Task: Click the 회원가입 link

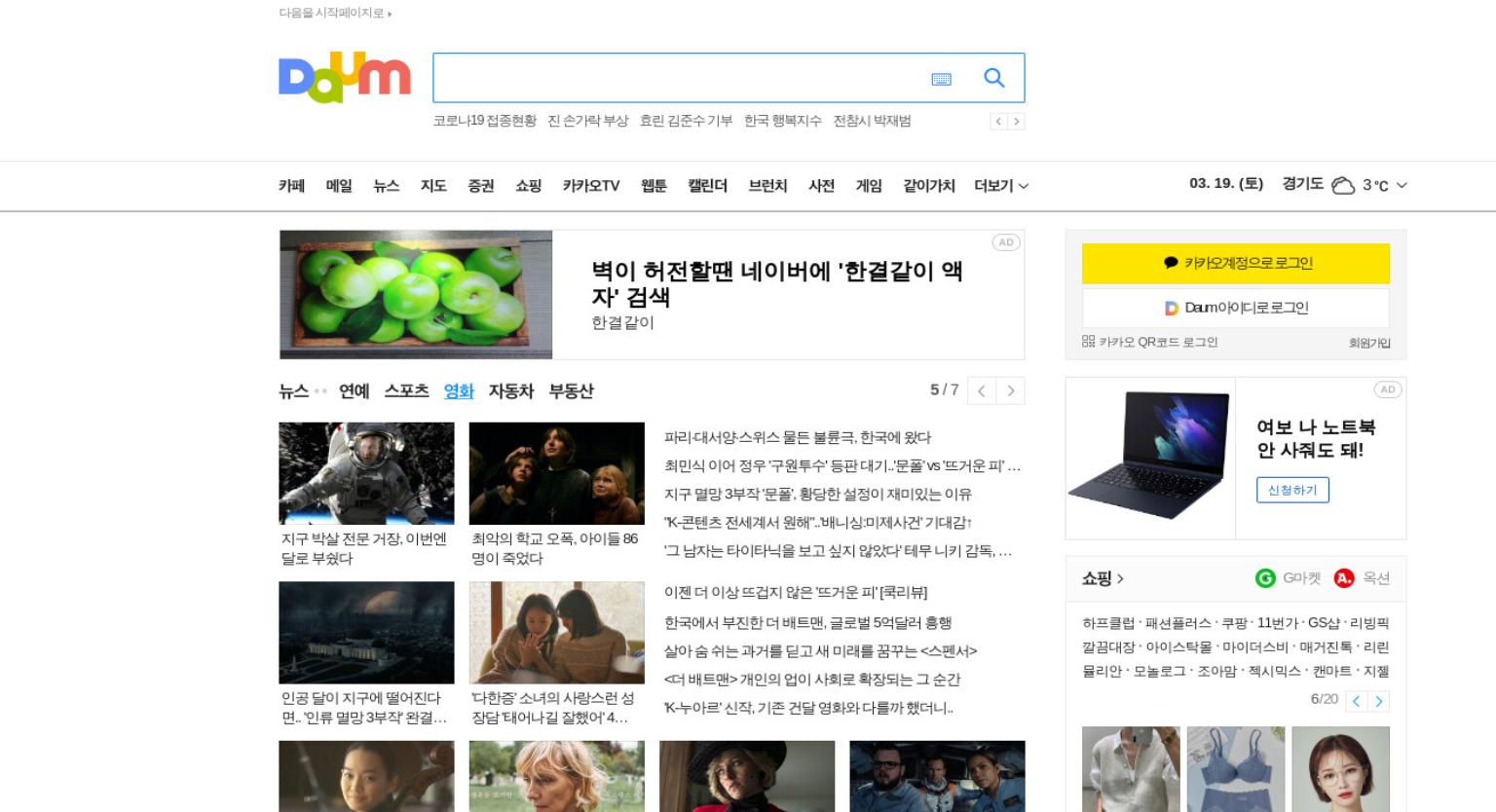Action: (1369, 343)
